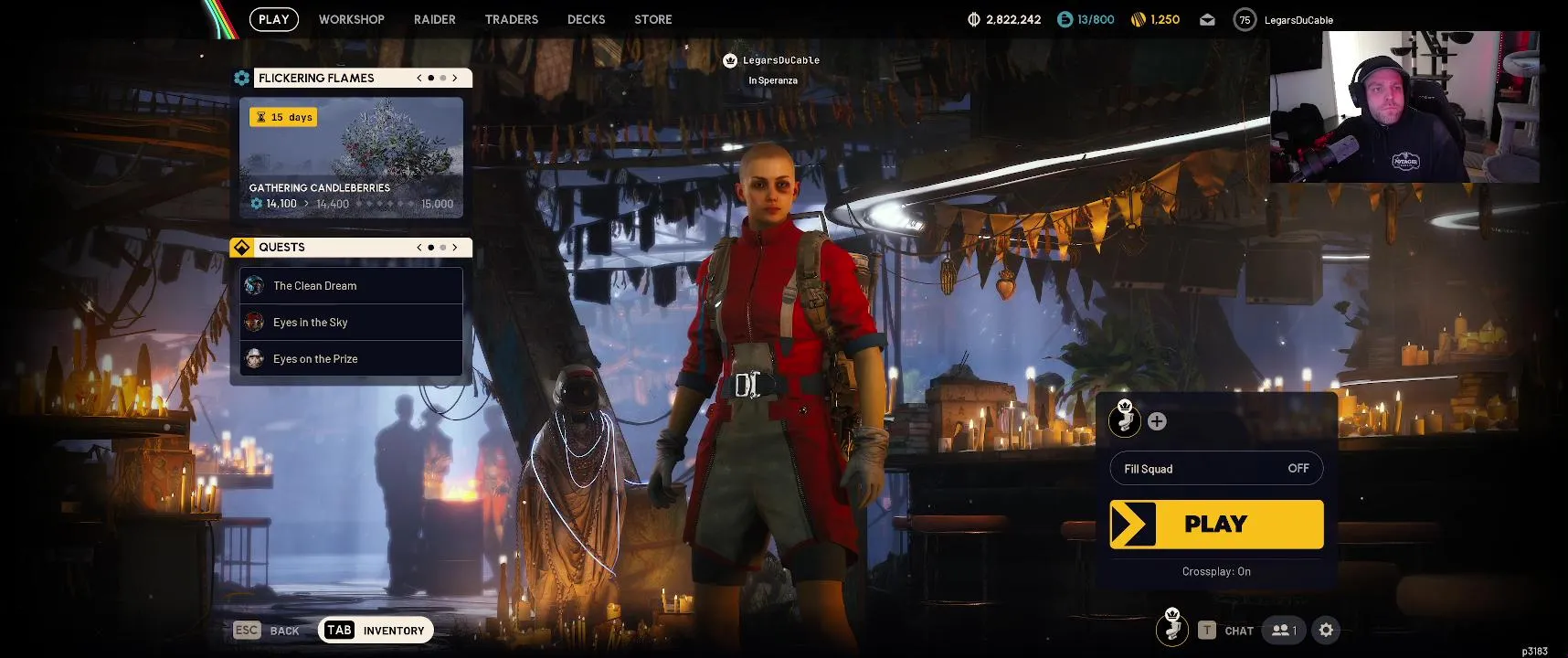The width and height of the screenshot is (1568, 658).
Task: Open the RAIDER tab
Action: 434,19
